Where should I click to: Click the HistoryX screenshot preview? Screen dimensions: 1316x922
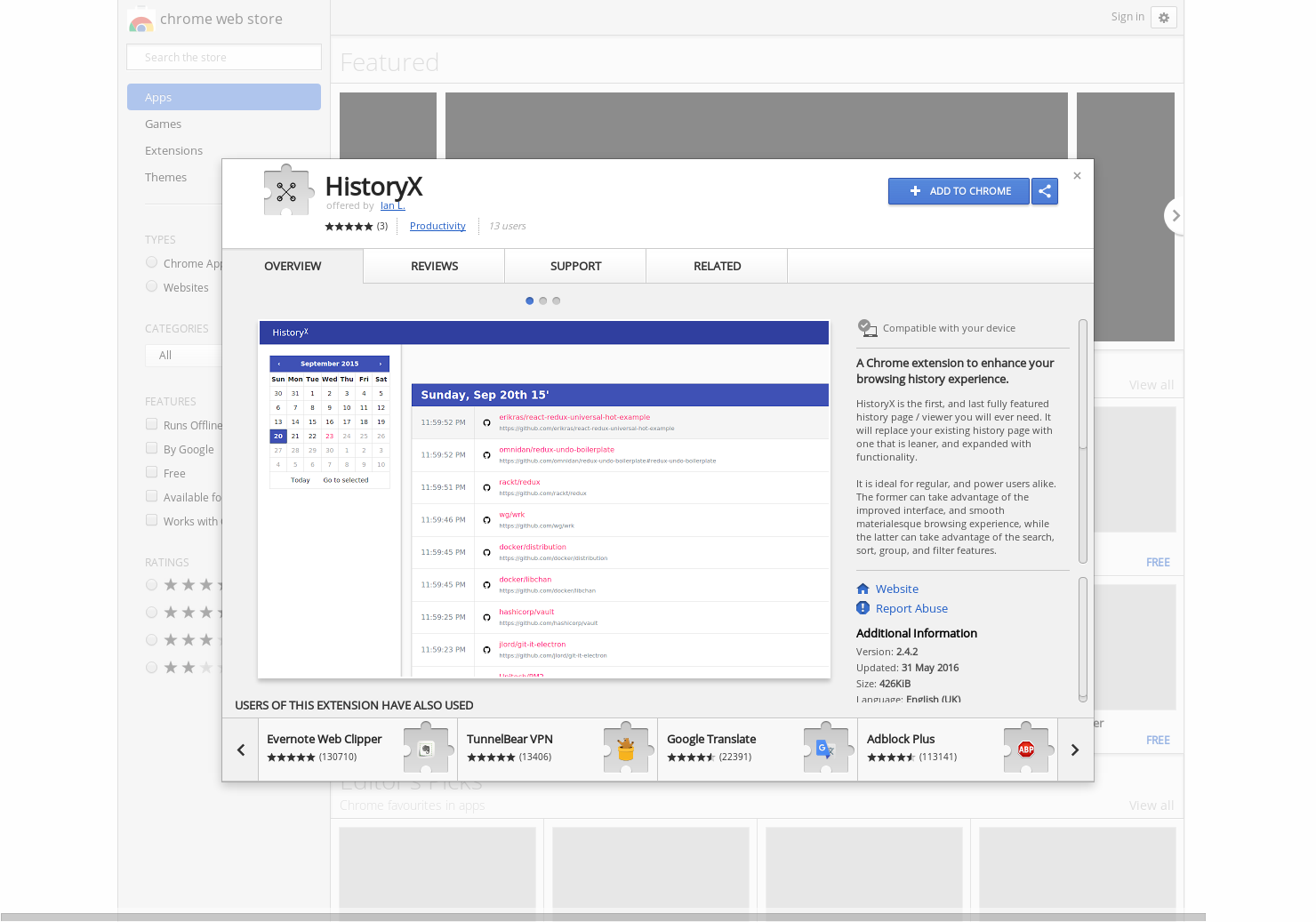point(543,499)
